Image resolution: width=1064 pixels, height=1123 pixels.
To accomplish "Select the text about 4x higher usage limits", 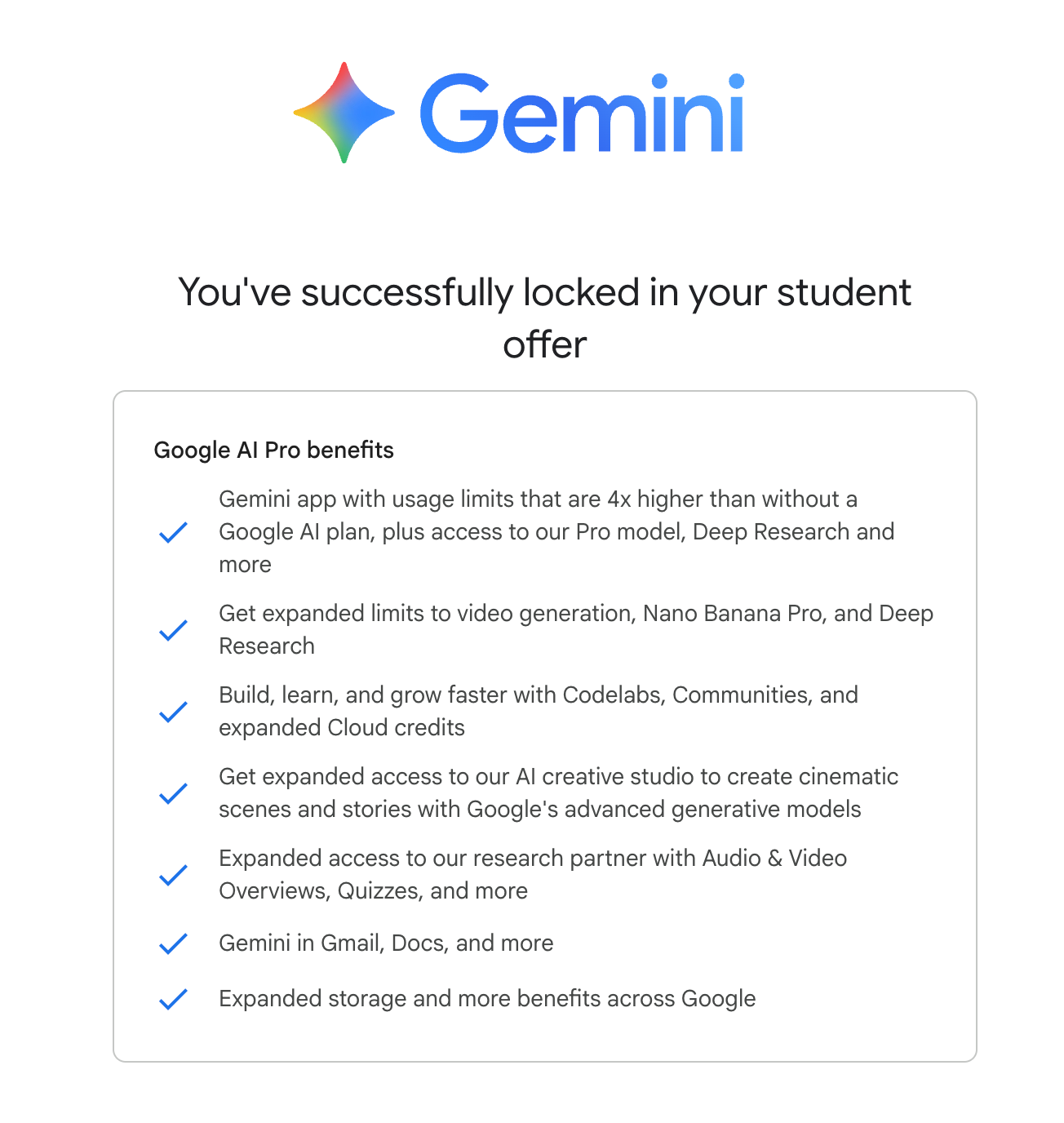I will (x=556, y=531).
